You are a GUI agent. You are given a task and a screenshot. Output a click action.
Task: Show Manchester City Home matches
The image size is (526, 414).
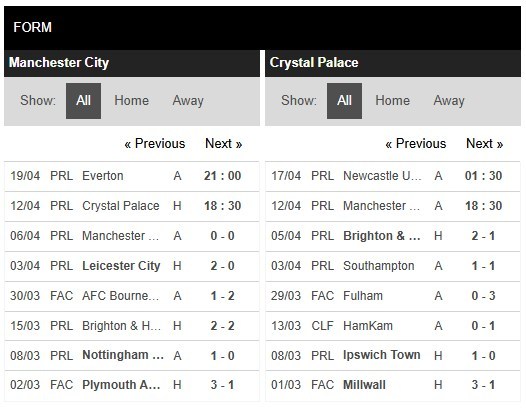(131, 101)
